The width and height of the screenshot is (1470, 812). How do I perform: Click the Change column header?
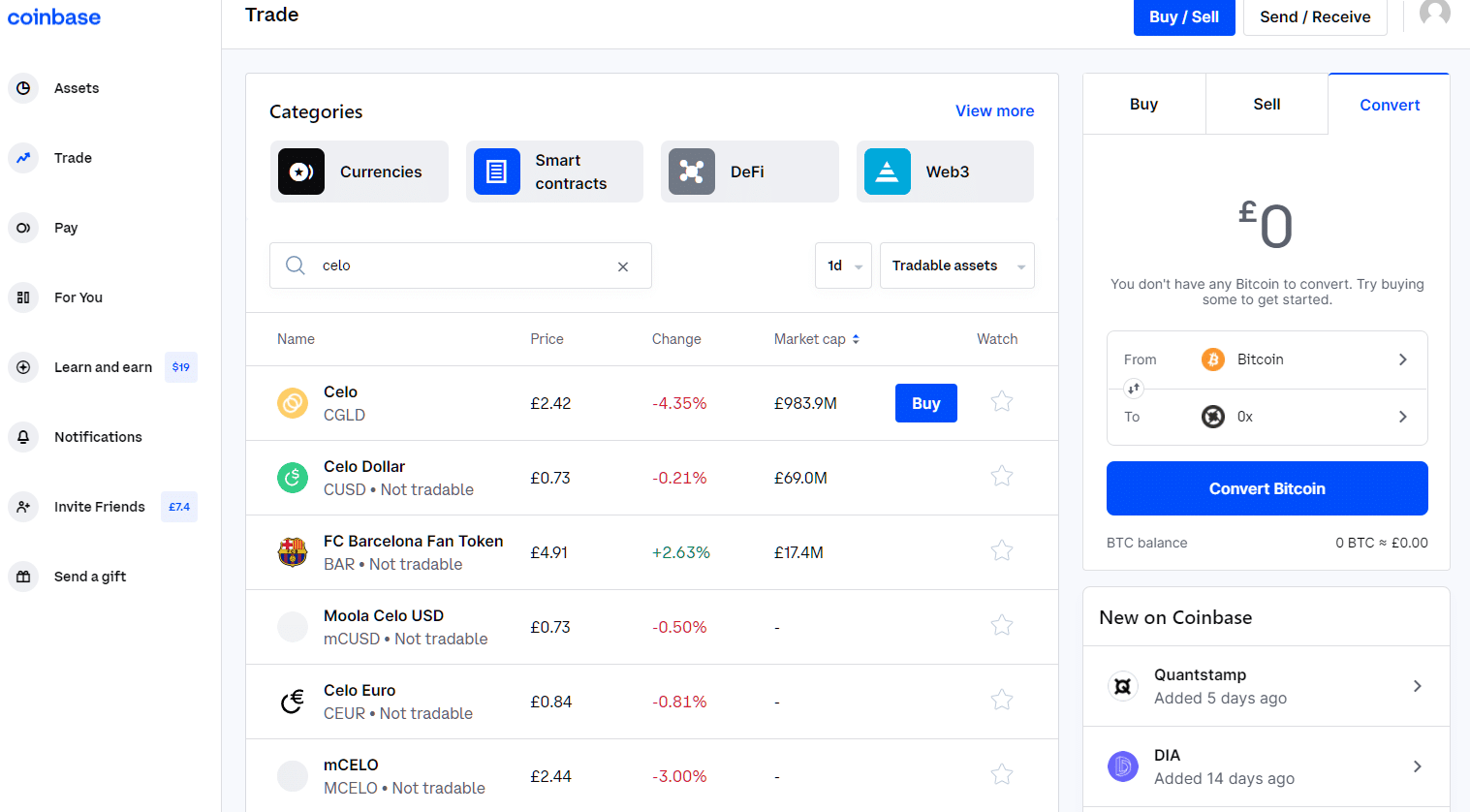coord(676,339)
